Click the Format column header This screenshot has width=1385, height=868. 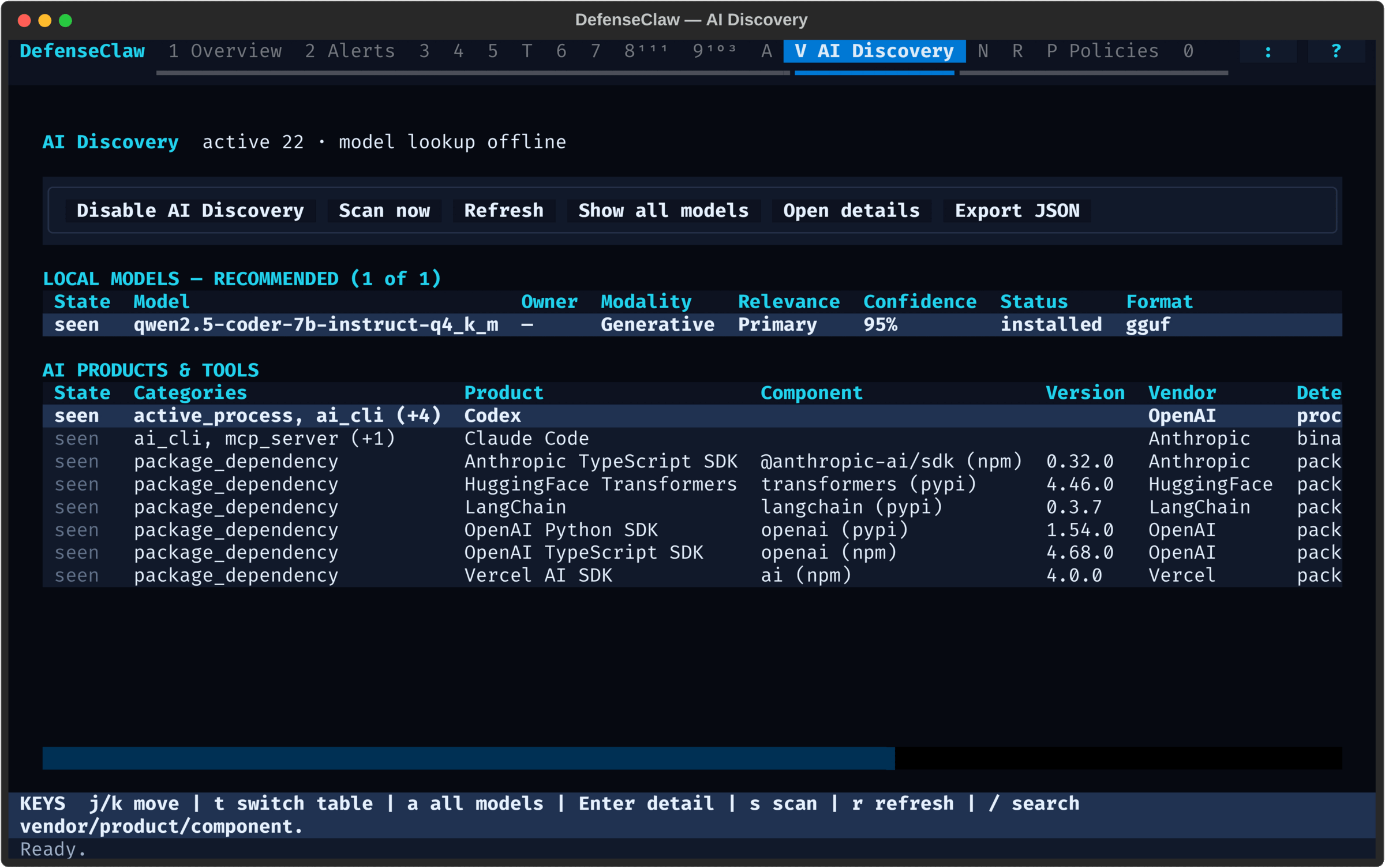tap(1159, 302)
